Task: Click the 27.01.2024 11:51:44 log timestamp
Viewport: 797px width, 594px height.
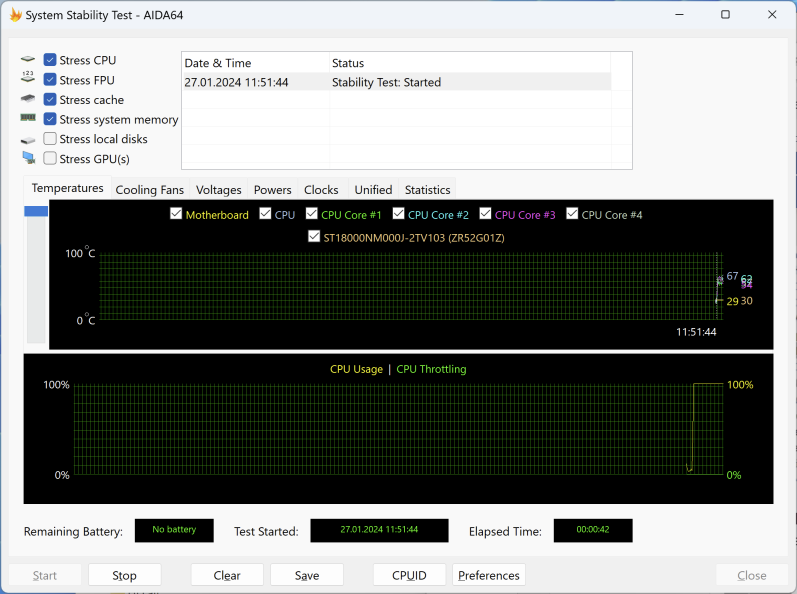Action: 236,82
